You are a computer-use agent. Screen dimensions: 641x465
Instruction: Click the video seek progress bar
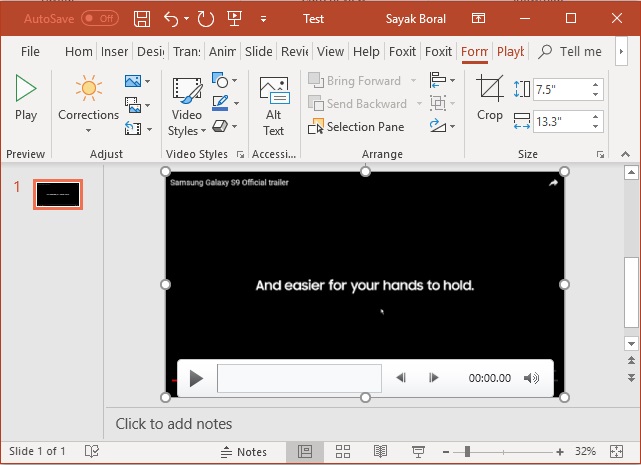[299, 378]
